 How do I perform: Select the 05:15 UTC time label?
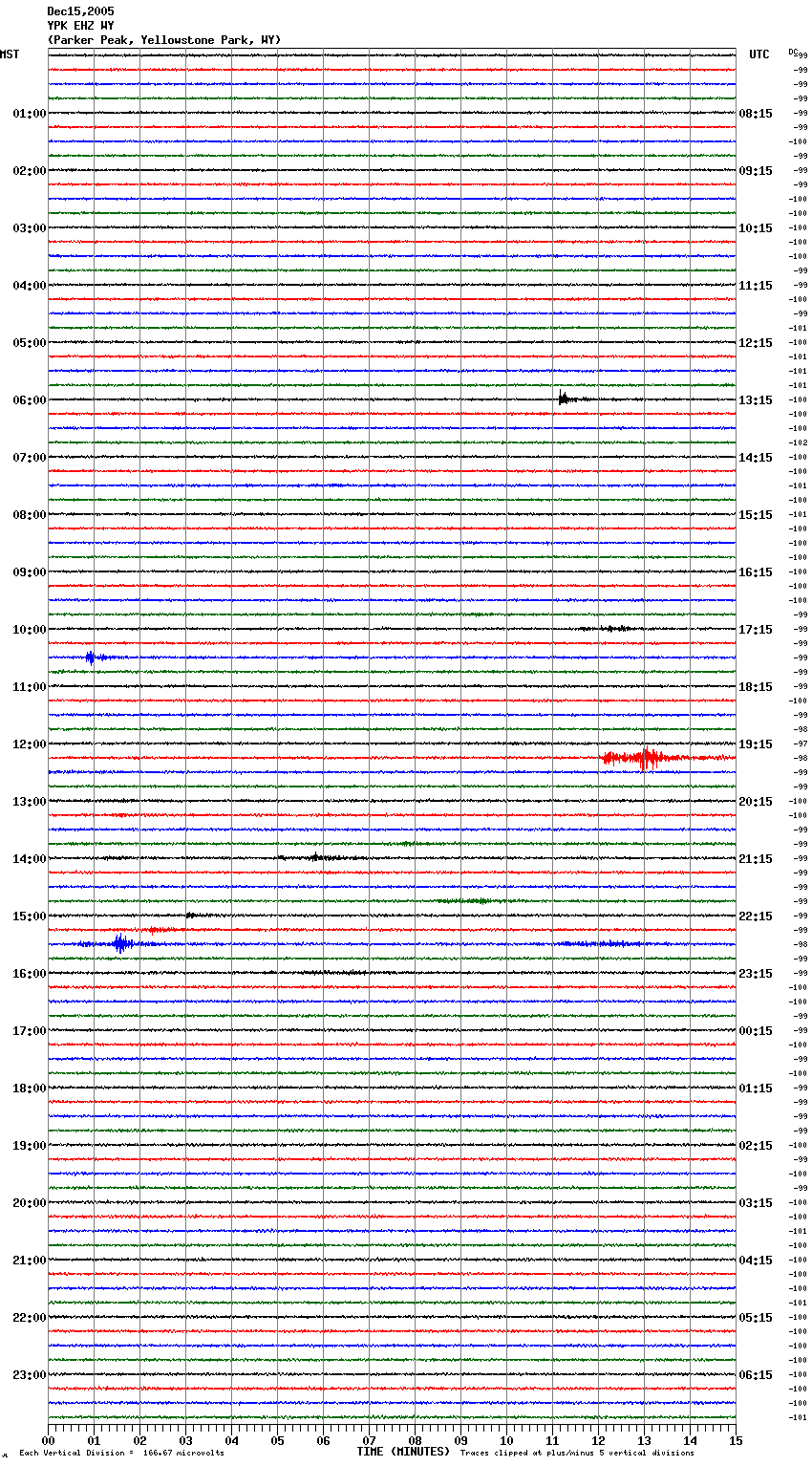(756, 1318)
